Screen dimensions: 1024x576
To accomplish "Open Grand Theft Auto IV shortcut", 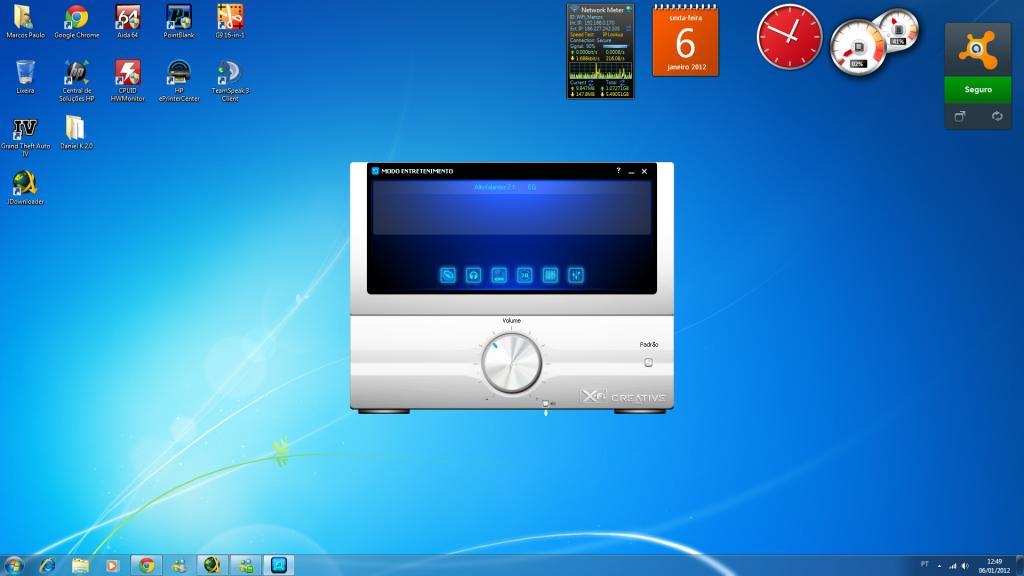I will [25, 137].
